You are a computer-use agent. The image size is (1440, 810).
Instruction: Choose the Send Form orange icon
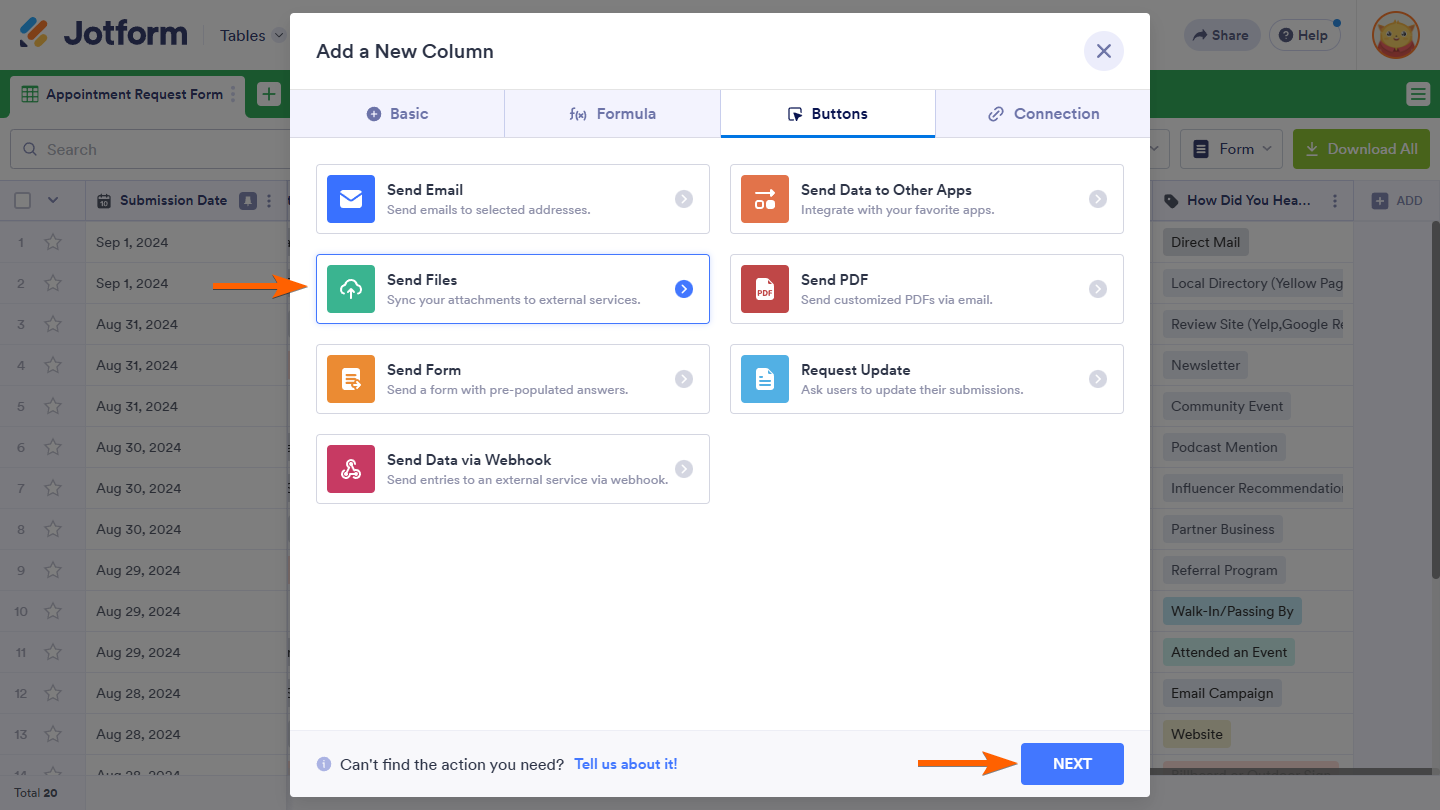tap(351, 379)
